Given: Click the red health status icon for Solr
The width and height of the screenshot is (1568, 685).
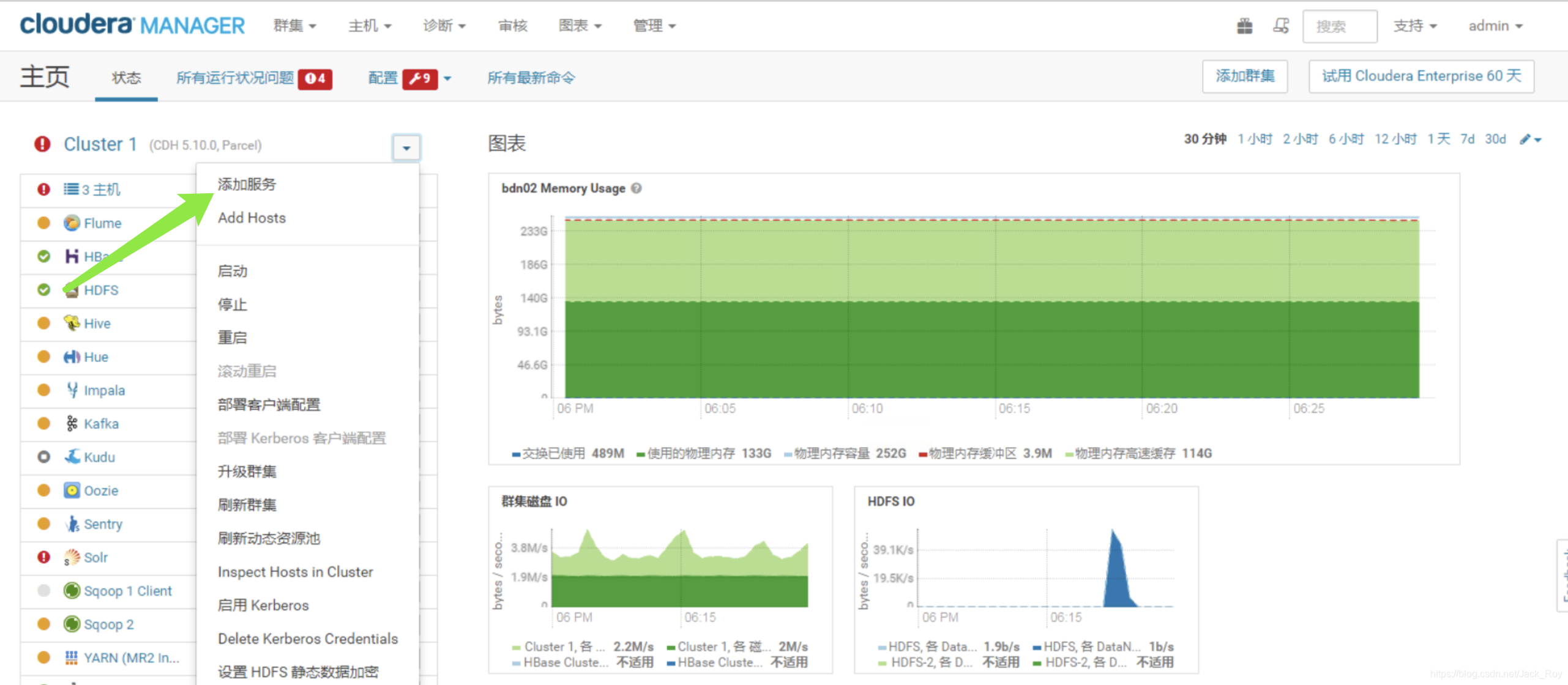Looking at the screenshot, I should 43,557.
